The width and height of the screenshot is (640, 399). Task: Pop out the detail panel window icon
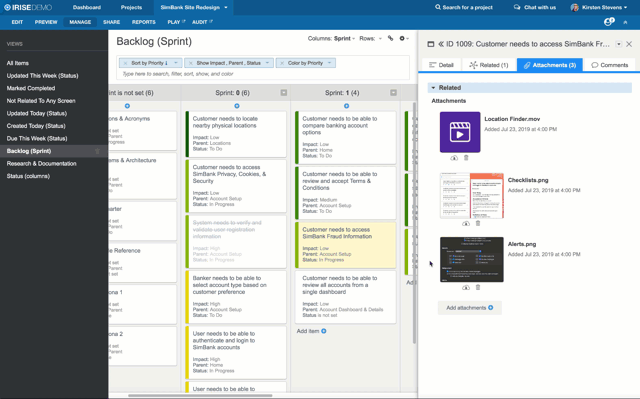pos(431,44)
